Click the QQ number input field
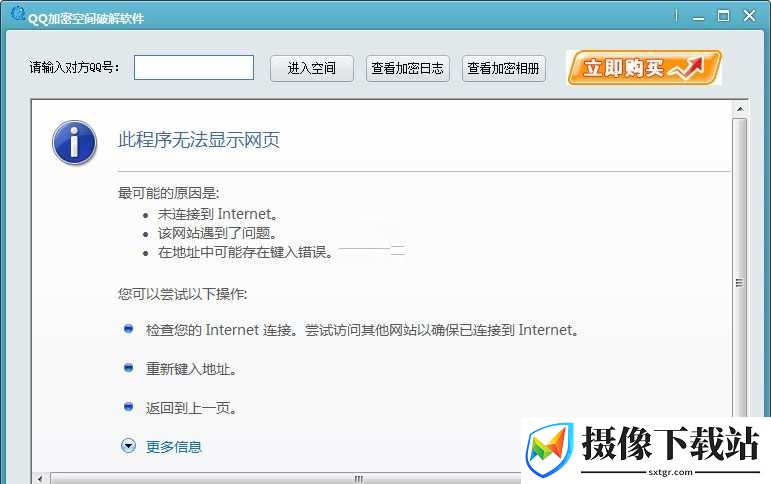 pyautogui.click(x=194, y=67)
